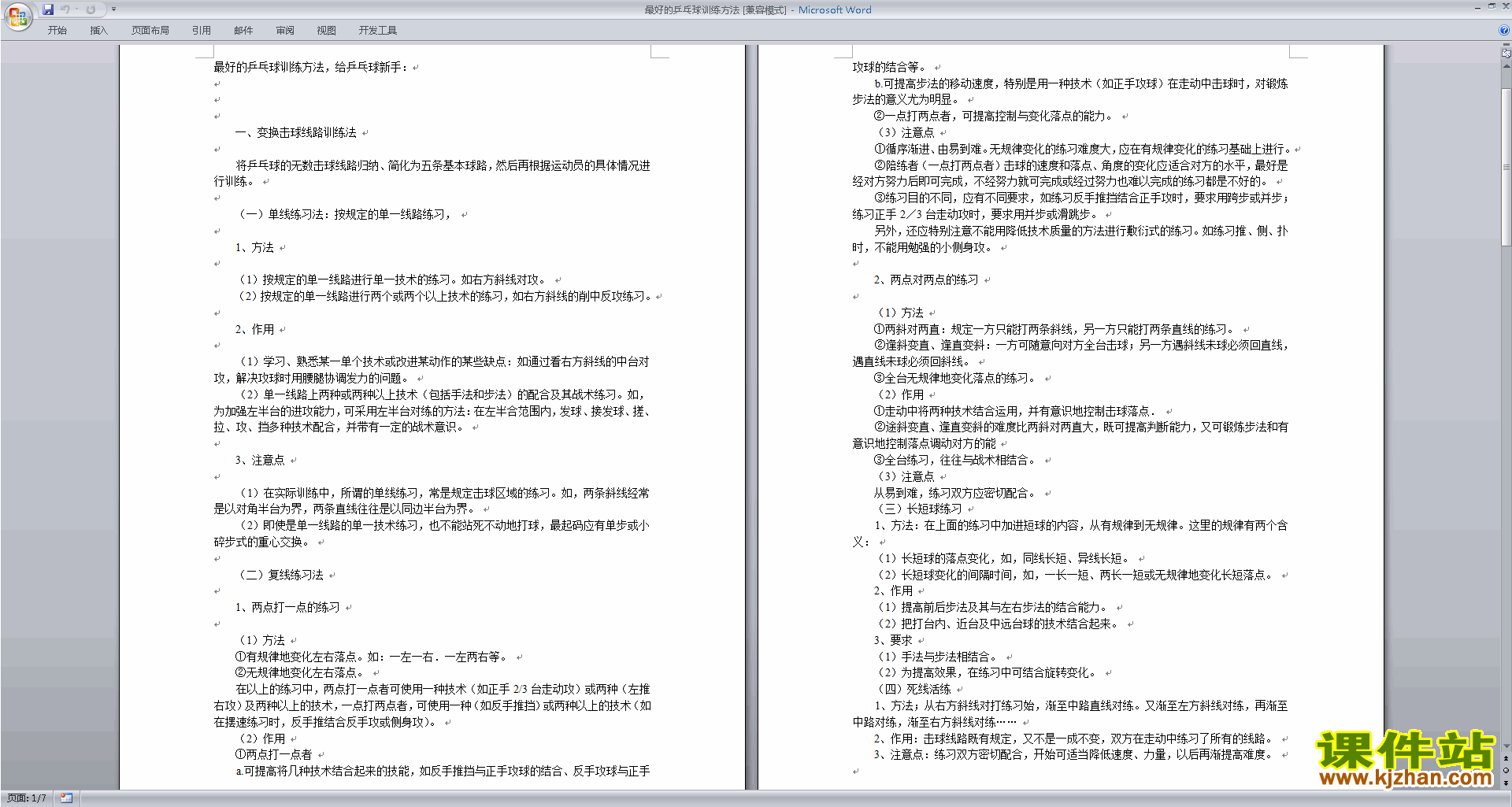Jump to next page browse button
The width and height of the screenshot is (1512, 807).
tap(1506, 783)
